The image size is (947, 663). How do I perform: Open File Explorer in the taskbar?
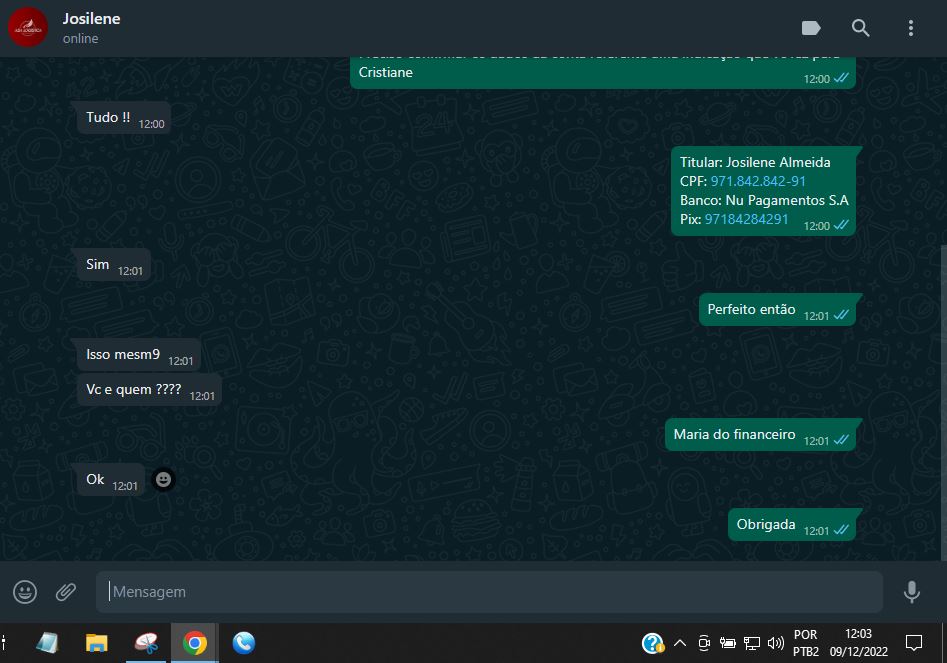96,643
